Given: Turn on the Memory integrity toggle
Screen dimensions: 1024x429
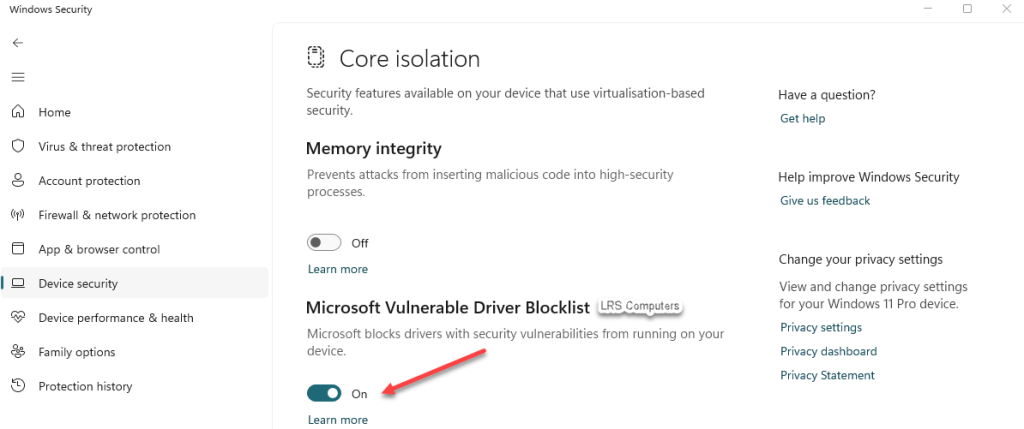Looking at the screenshot, I should pyautogui.click(x=324, y=243).
